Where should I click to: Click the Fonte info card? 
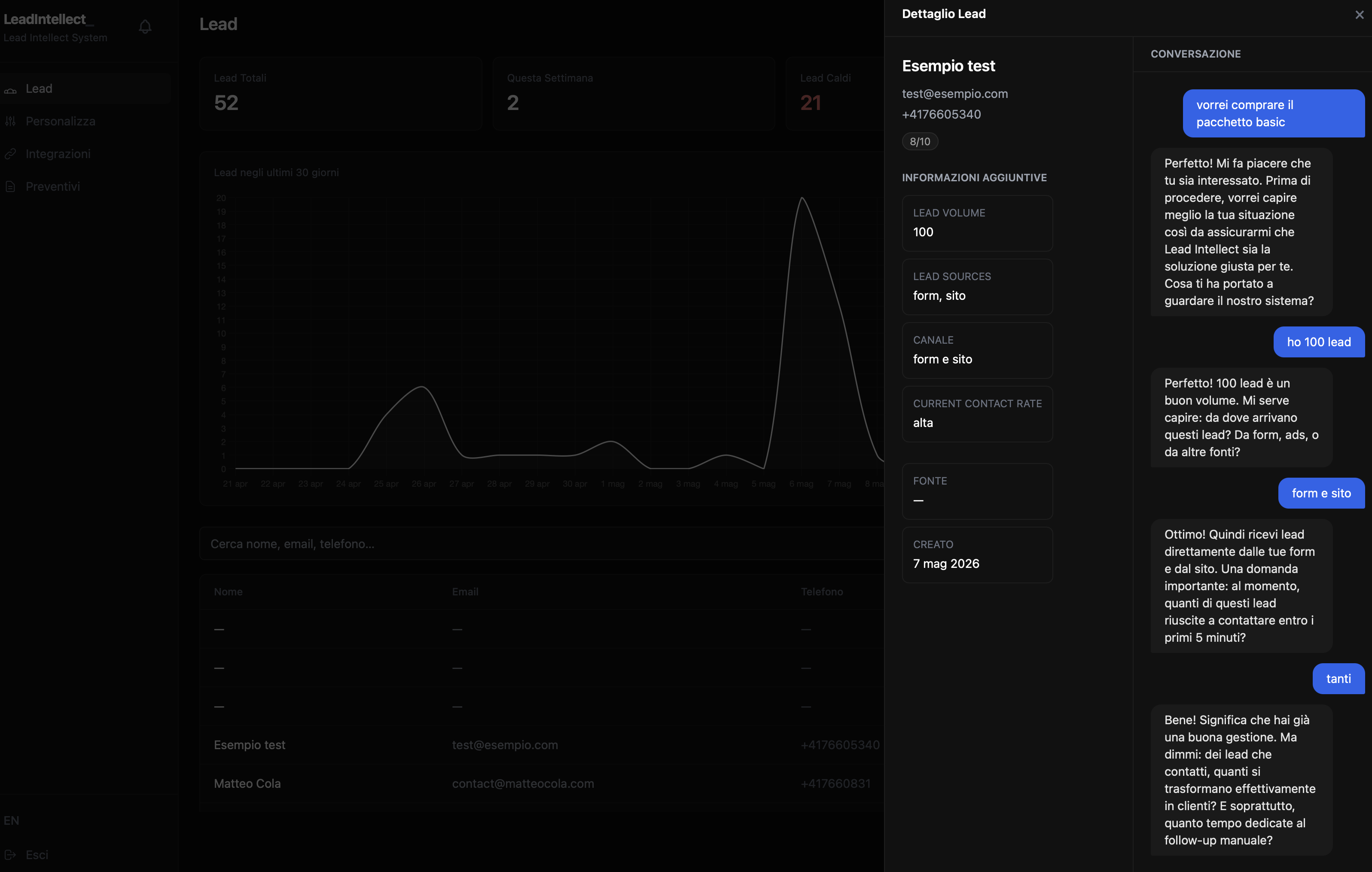pos(977,491)
